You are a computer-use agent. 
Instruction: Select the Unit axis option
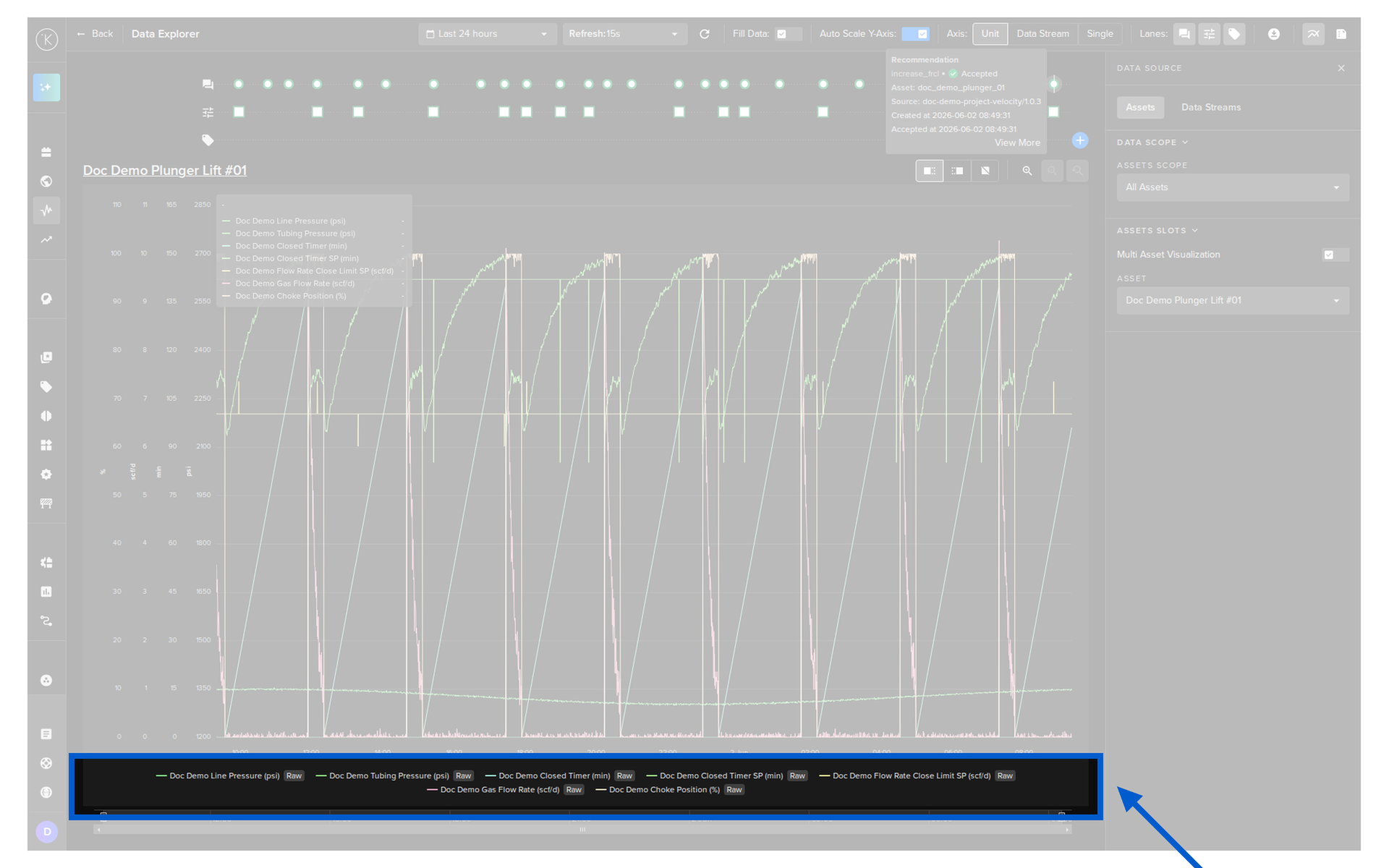tap(990, 34)
